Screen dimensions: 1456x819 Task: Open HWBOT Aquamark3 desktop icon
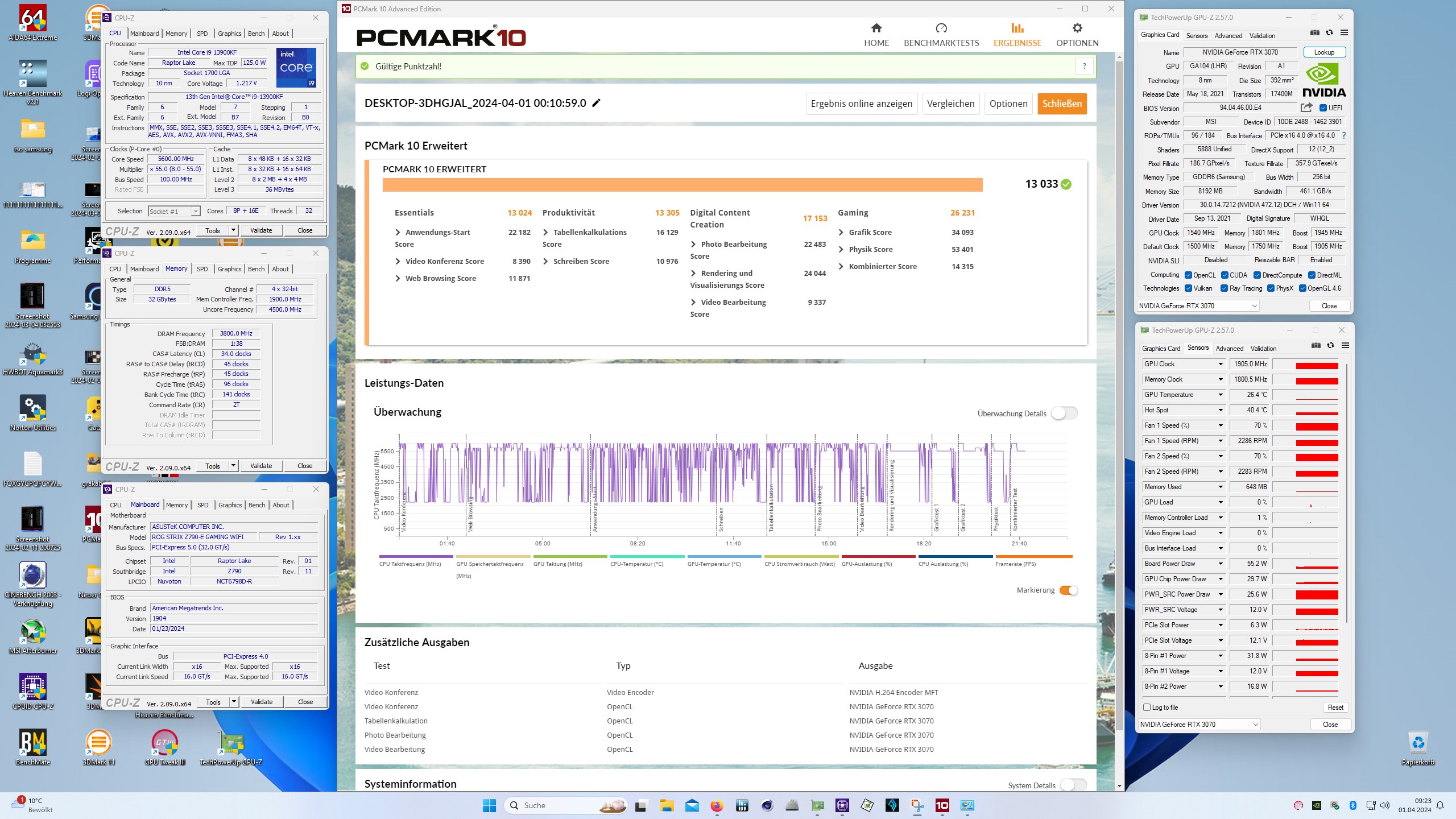32,358
